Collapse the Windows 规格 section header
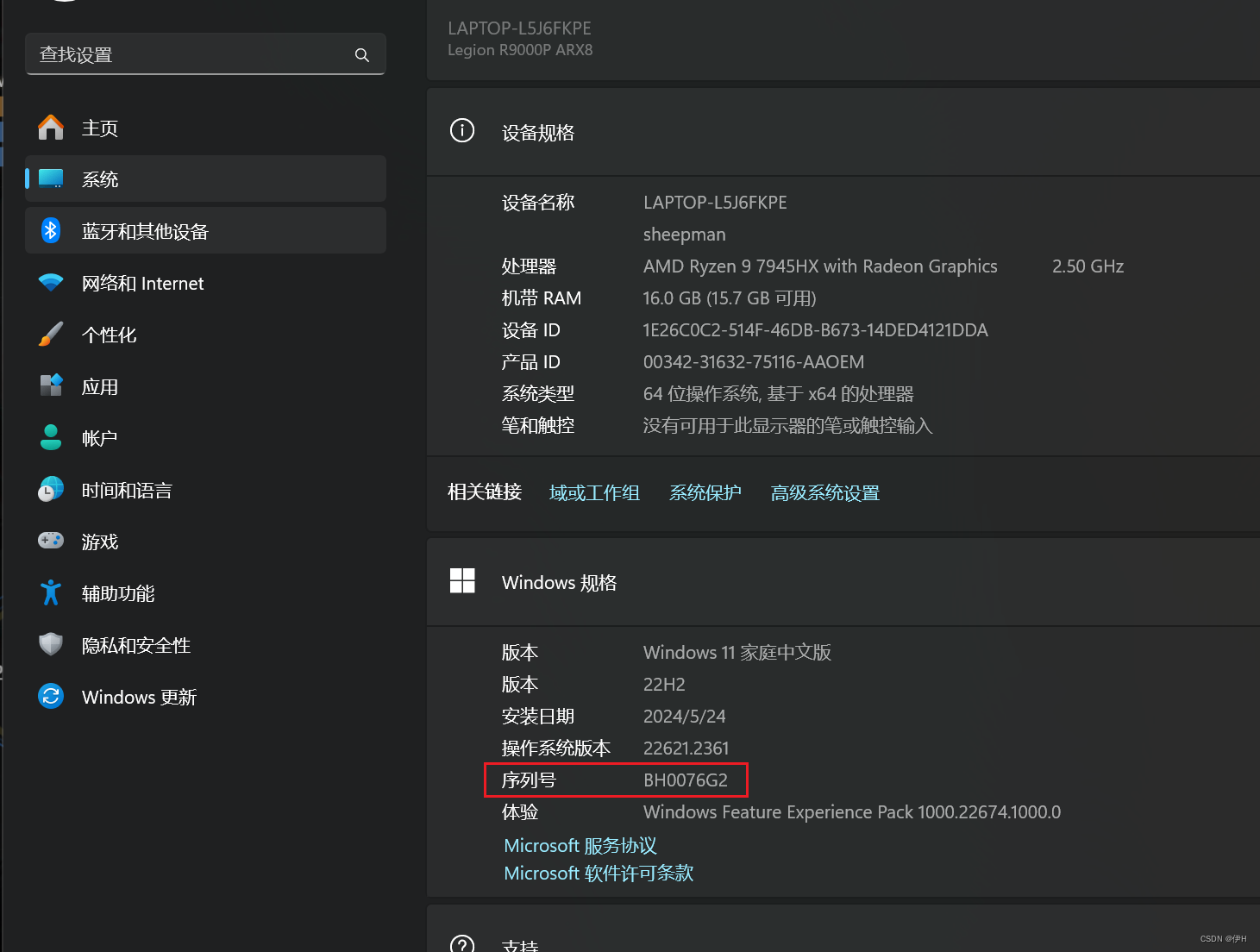Image resolution: width=1260 pixels, height=952 pixels. [x=843, y=582]
